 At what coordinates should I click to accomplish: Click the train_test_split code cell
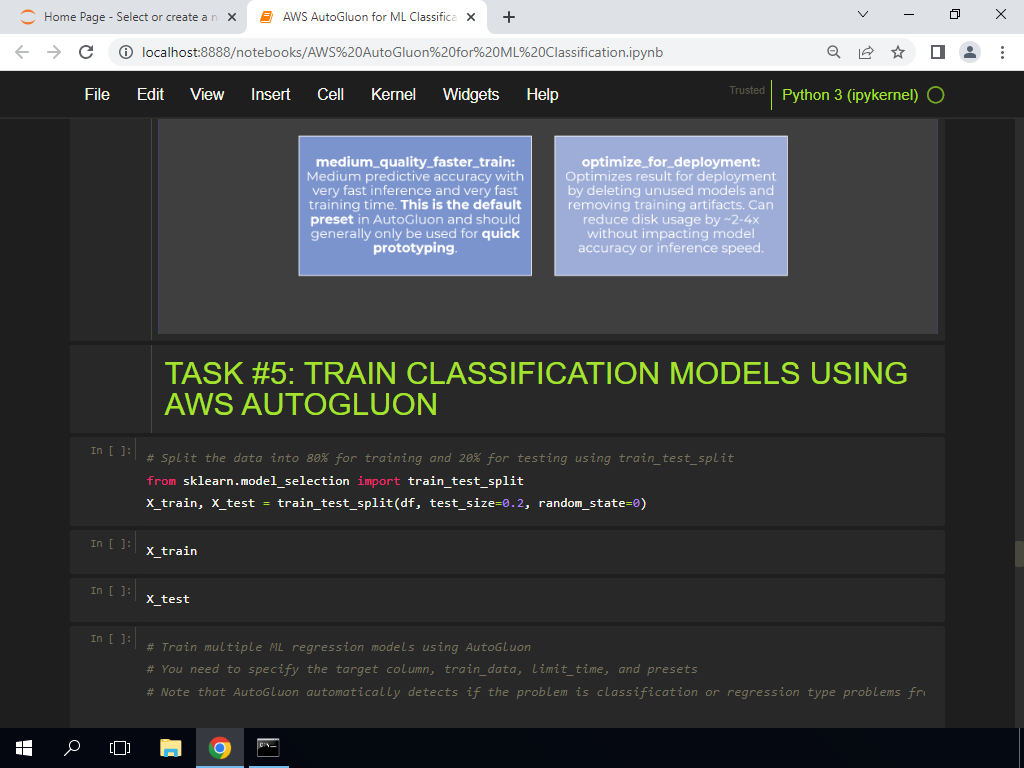[507, 481]
